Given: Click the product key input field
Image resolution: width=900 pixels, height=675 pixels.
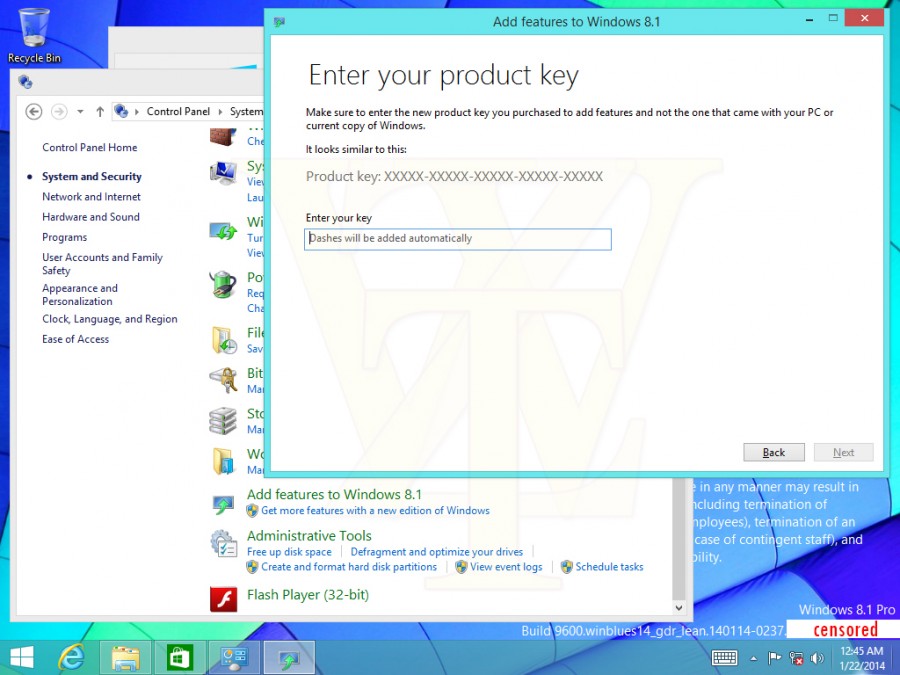Looking at the screenshot, I should point(458,239).
